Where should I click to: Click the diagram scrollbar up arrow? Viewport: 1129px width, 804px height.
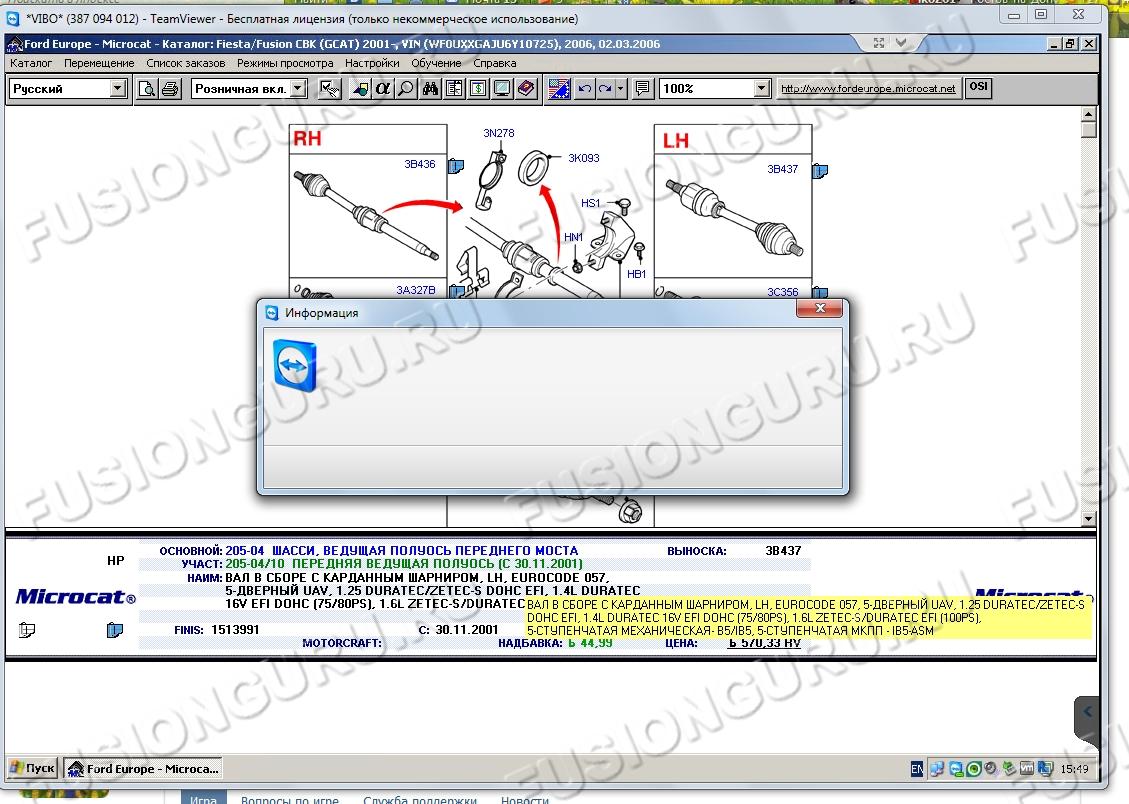point(1089,114)
